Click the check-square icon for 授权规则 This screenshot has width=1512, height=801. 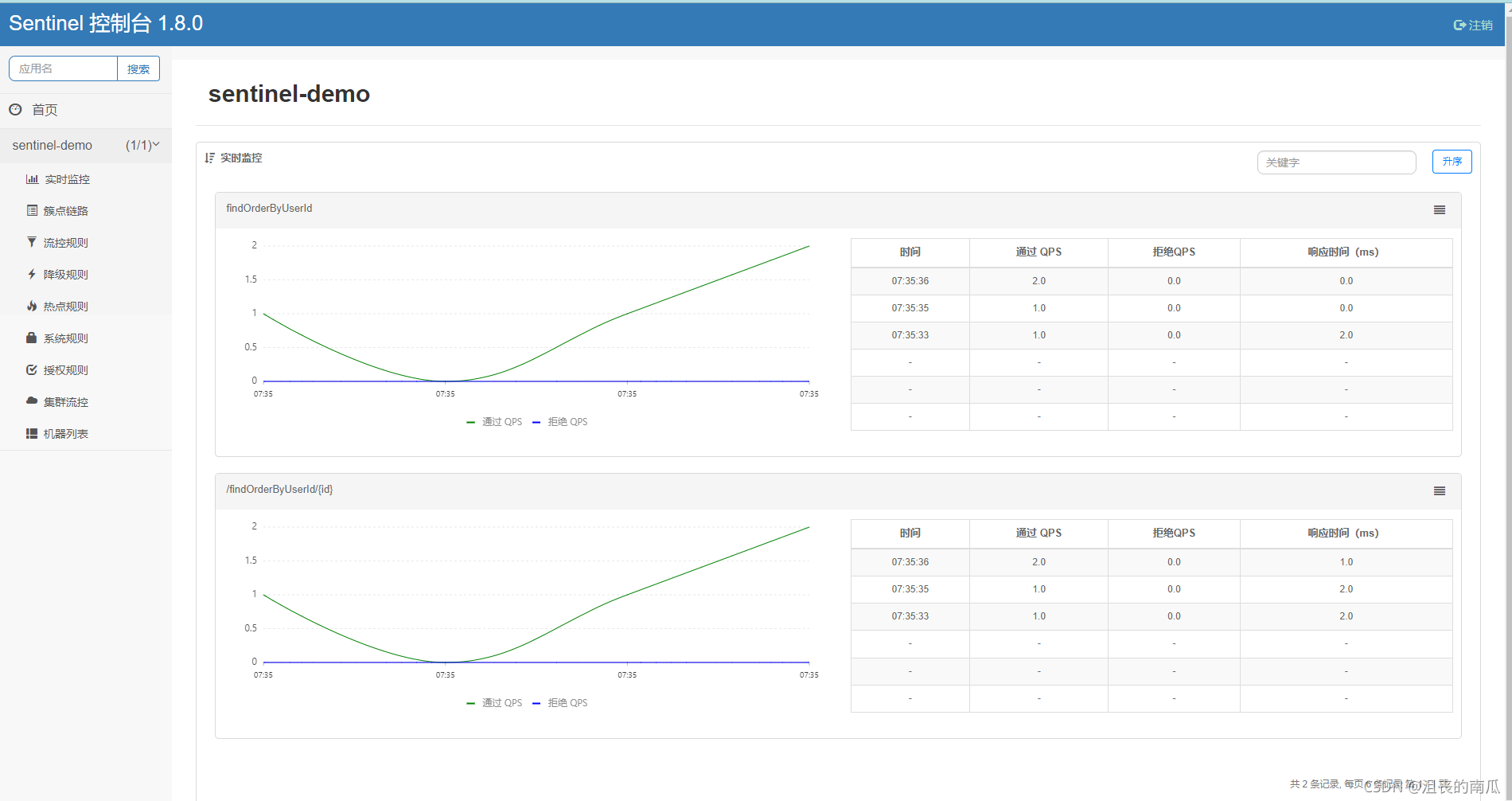click(32, 369)
